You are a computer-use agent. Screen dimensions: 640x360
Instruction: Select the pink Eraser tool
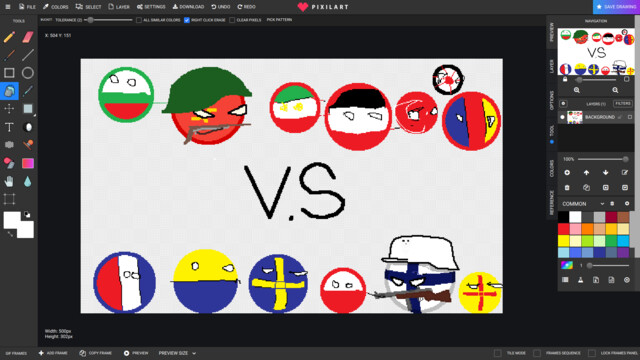point(28,37)
